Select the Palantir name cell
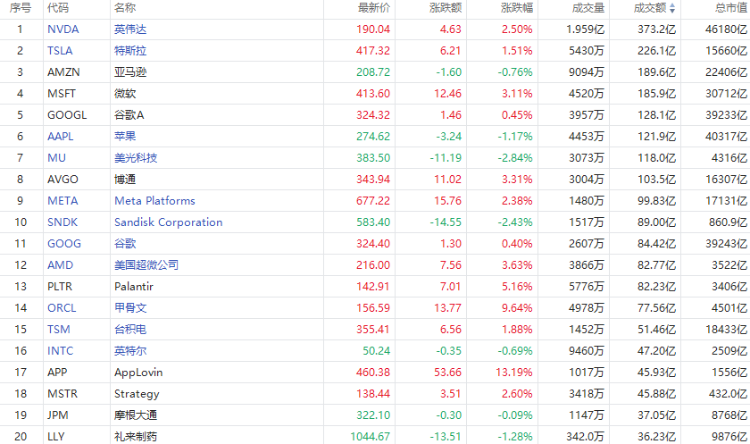The height and width of the screenshot is (444, 750). tap(134, 287)
